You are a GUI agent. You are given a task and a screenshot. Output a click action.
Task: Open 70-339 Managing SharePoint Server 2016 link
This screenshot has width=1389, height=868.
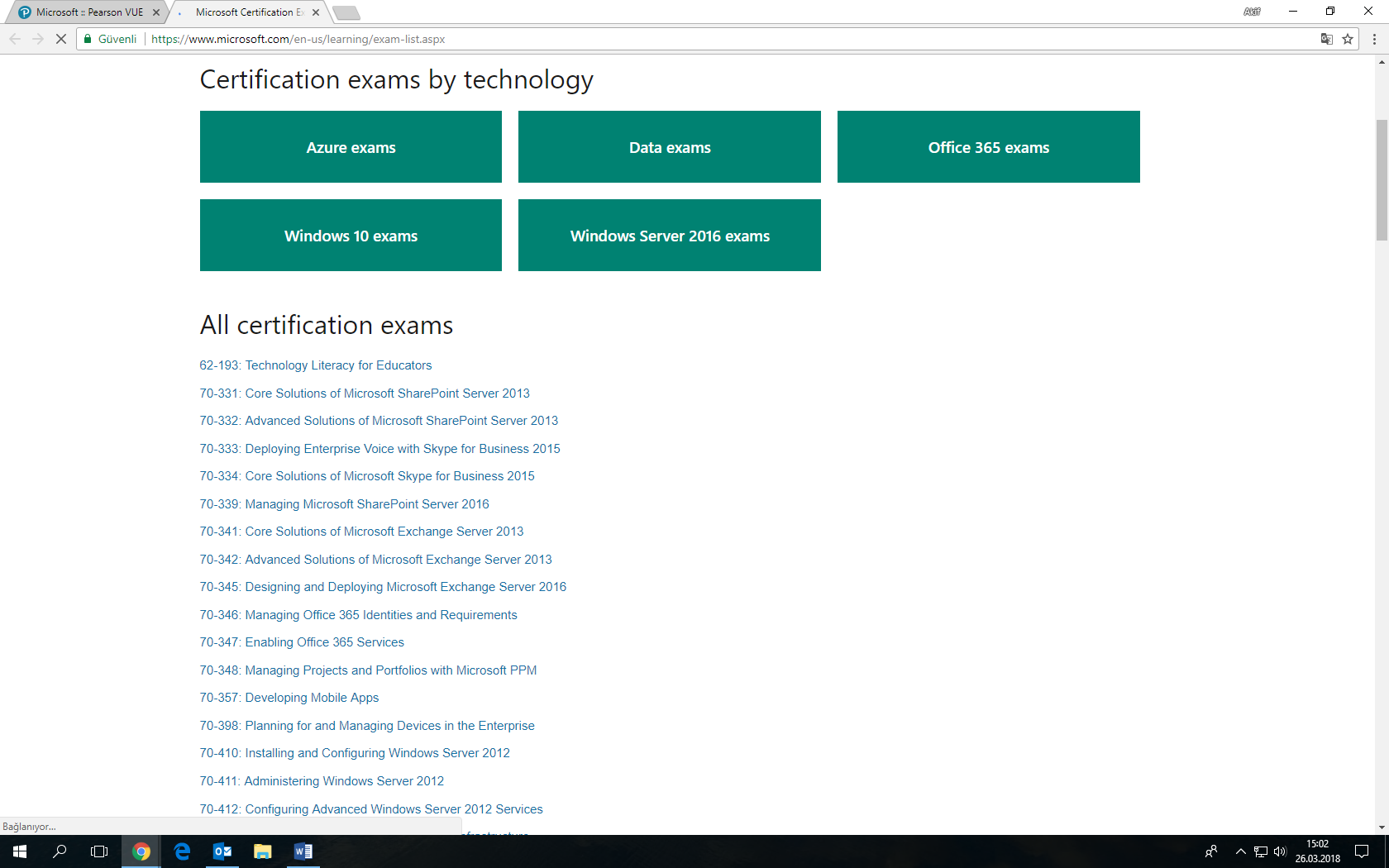click(344, 504)
